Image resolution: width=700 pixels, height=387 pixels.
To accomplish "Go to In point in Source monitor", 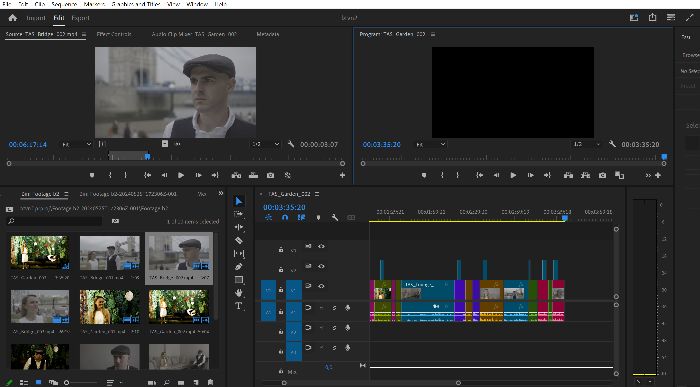I will tap(147, 175).
